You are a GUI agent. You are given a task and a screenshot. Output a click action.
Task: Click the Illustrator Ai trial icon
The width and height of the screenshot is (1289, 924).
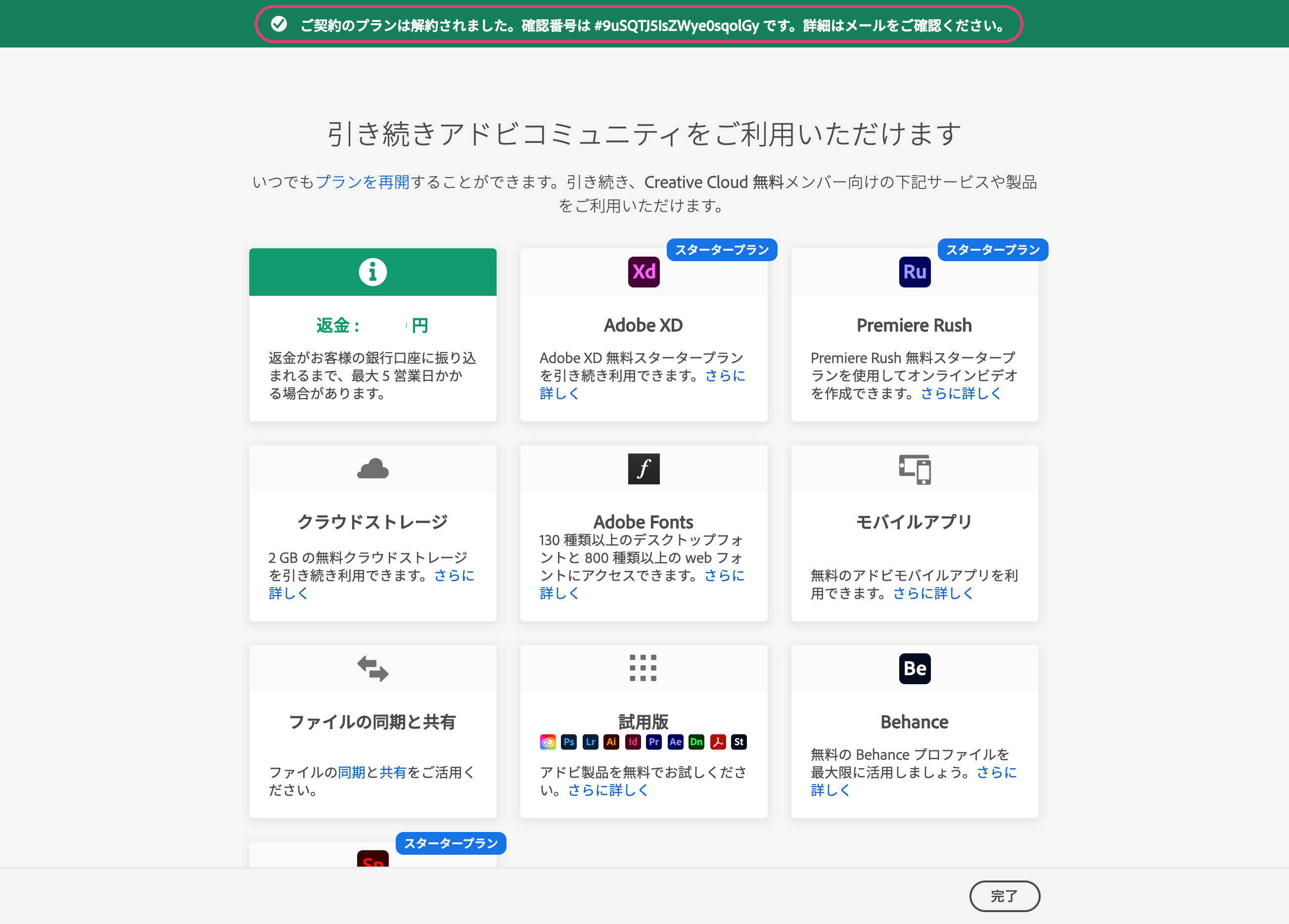click(x=611, y=741)
